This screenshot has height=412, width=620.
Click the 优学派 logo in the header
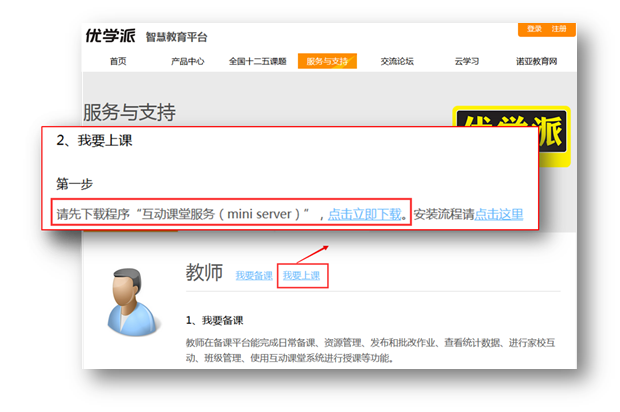(x=111, y=36)
